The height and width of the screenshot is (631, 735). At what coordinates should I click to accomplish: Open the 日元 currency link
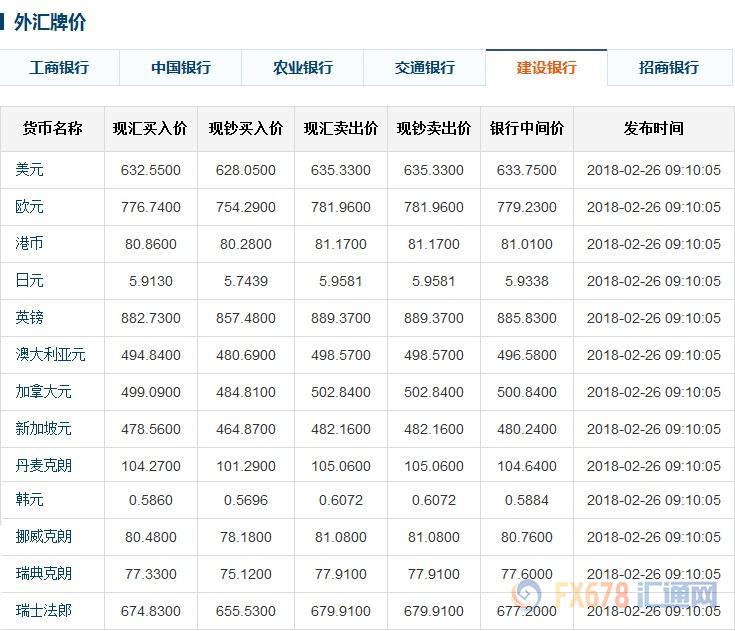tap(30, 280)
